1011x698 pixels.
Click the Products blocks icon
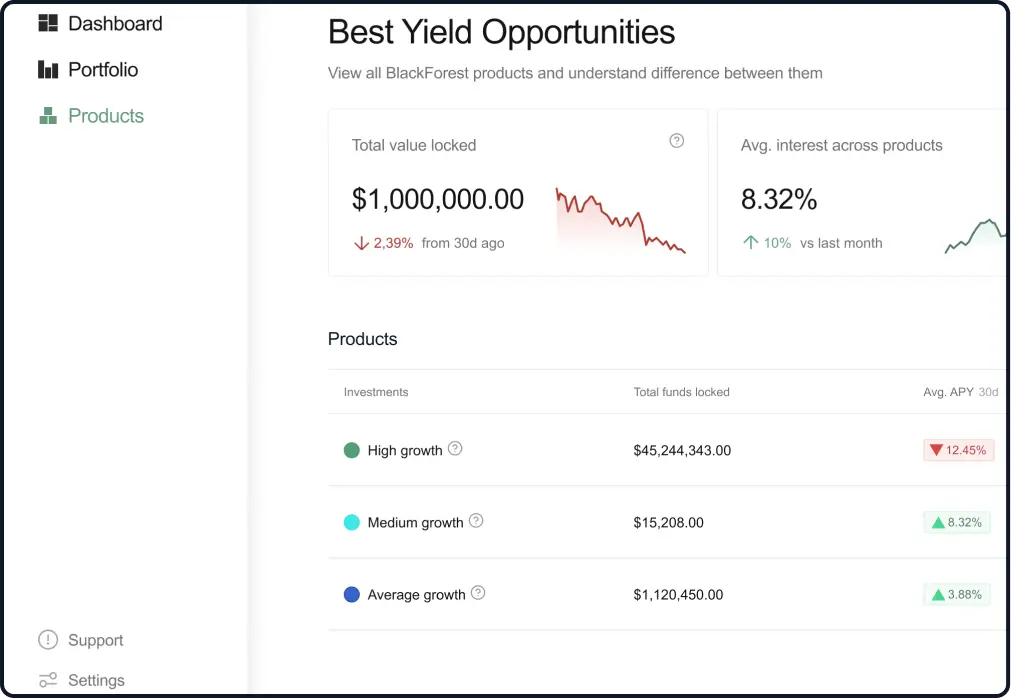coord(48,116)
